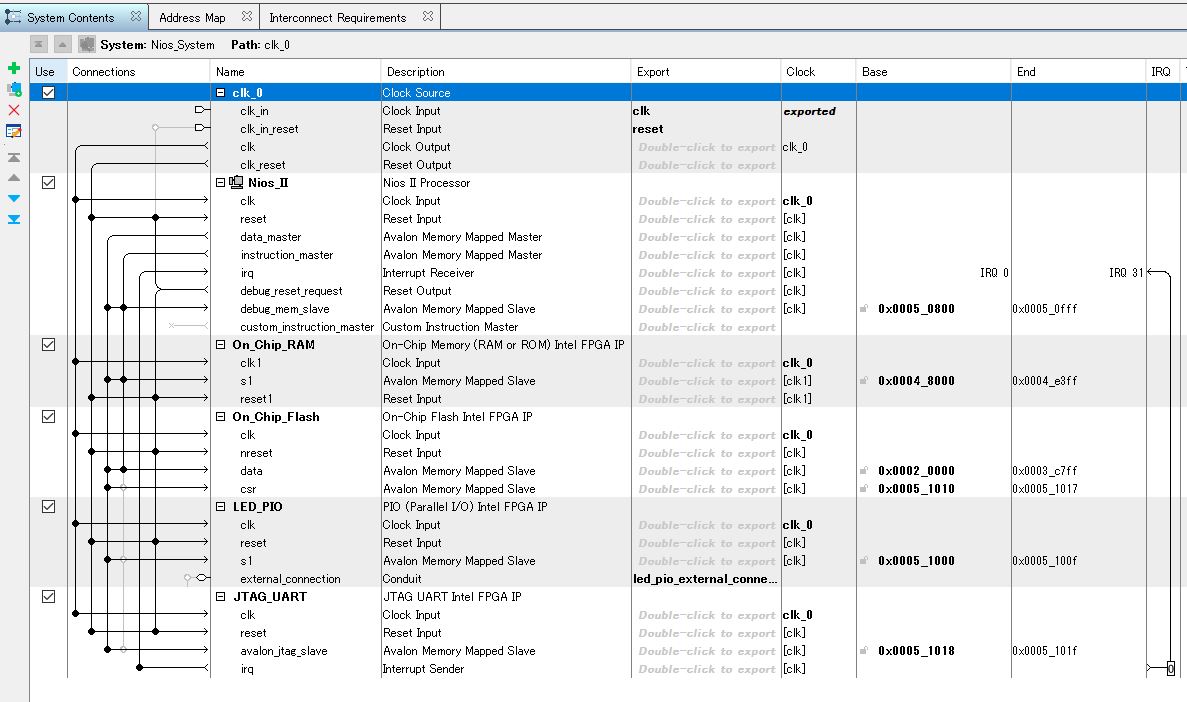1187x702 pixels.
Task: Click lock icon for base 0x0002_0000
Action: [864, 470]
